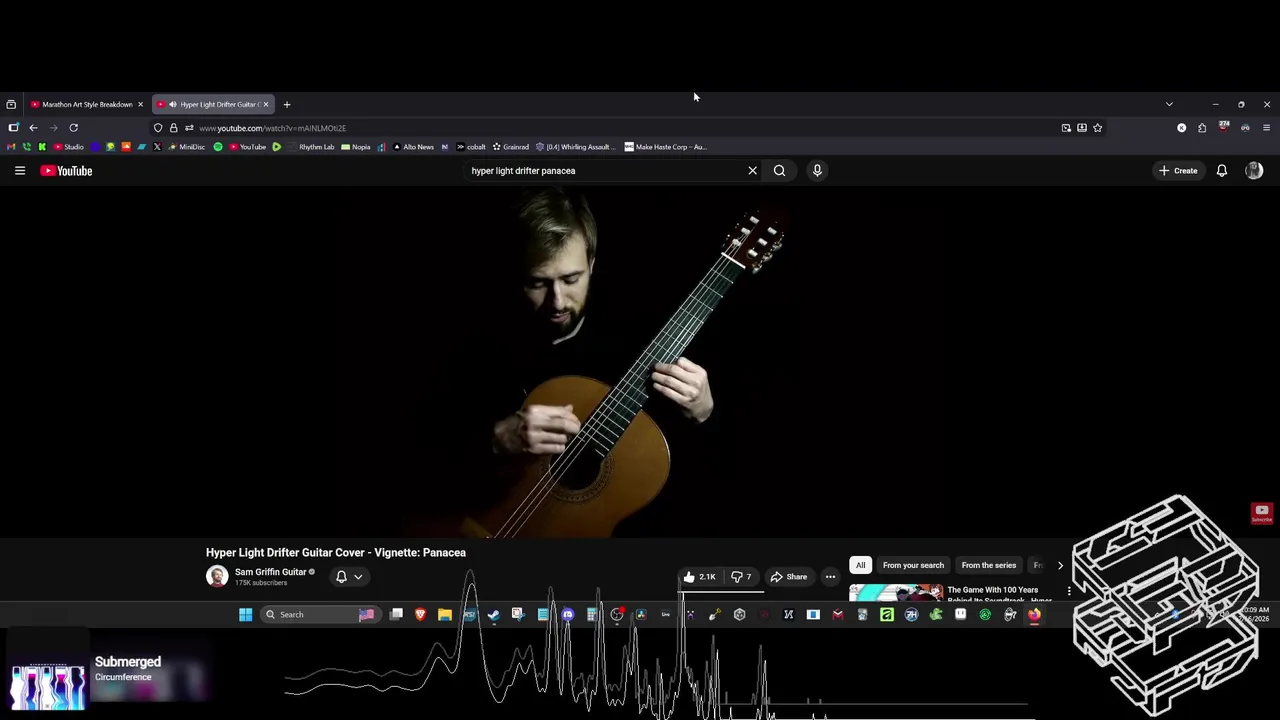Open the picture-in-picture icon in address bar
1280x720 pixels.
(x=1066, y=128)
